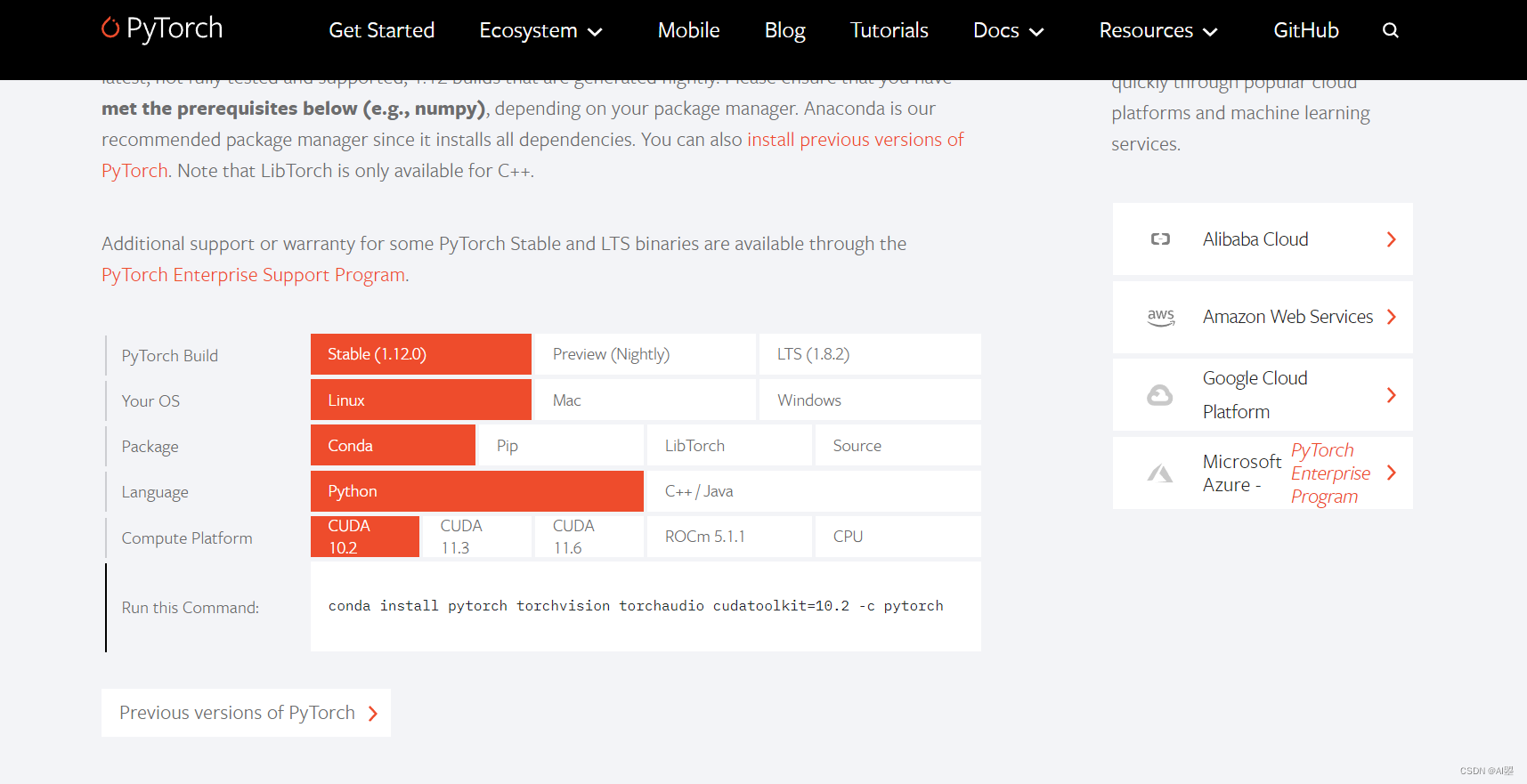Click arrow beside Microsoft Azure

tap(1392, 473)
